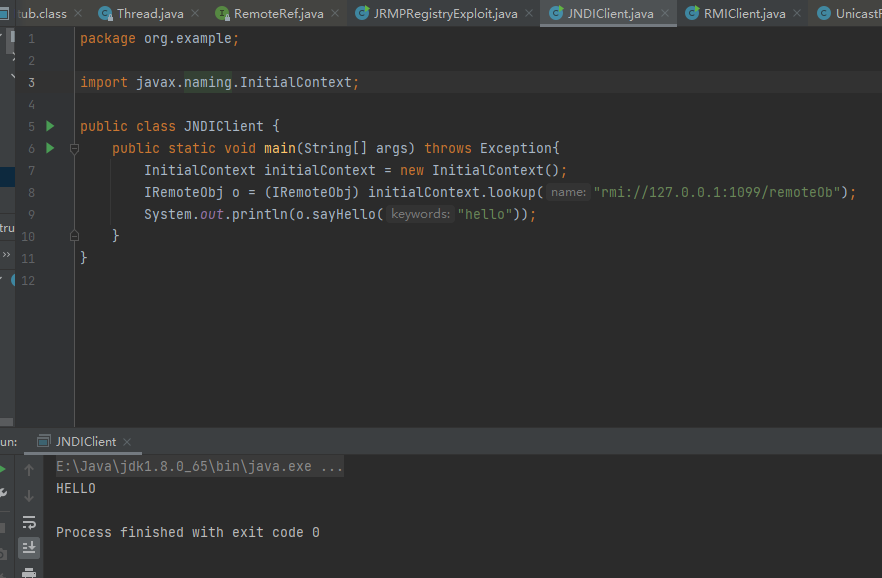Rerun JNDIClient with the green play icon

(3, 469)
